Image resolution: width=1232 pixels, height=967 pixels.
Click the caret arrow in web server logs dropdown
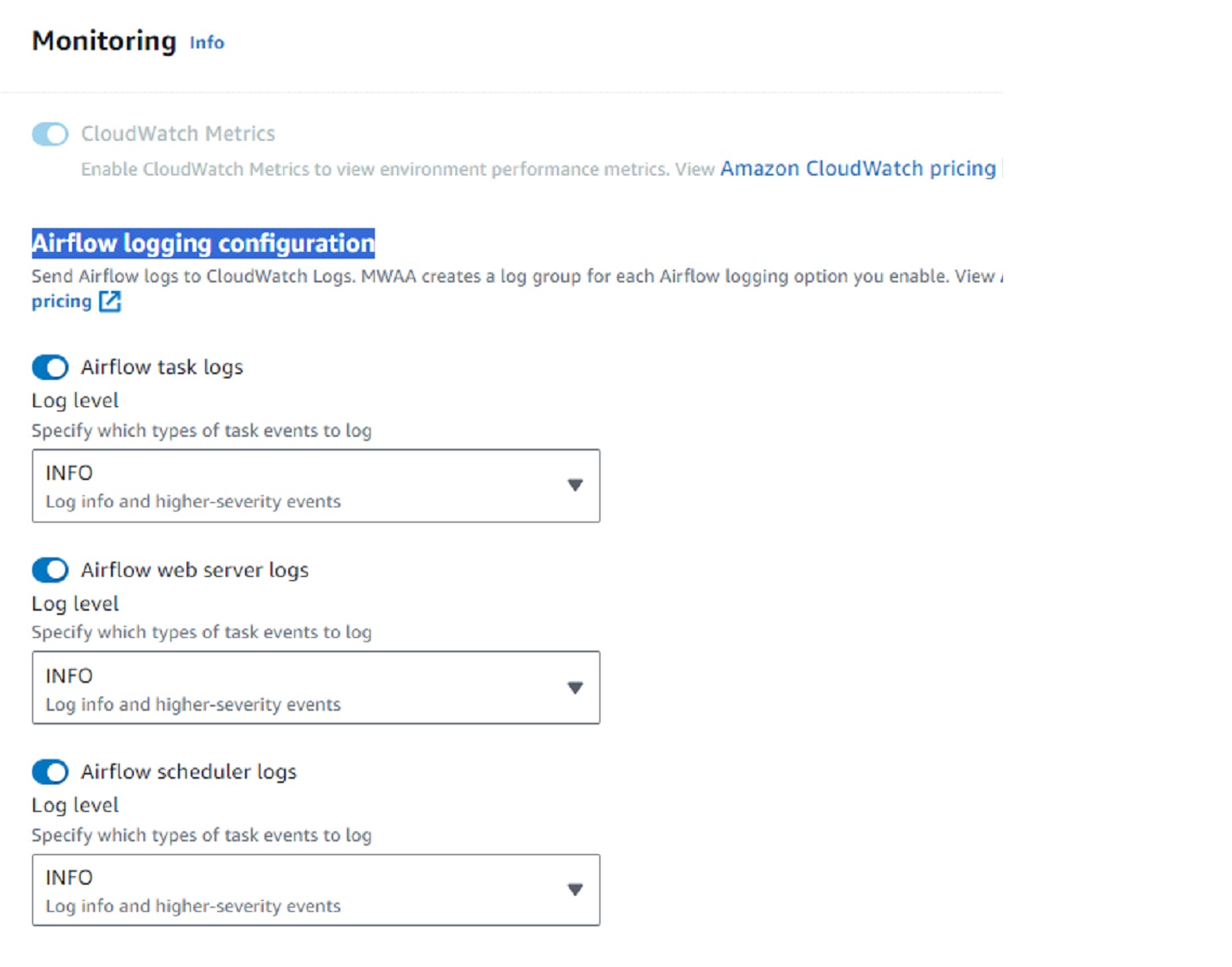pos(575,688)
